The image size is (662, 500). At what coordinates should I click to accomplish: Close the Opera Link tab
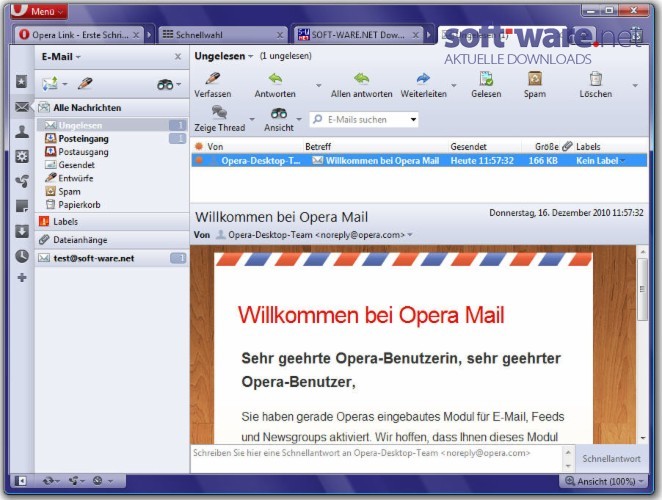tap(136, 35)
